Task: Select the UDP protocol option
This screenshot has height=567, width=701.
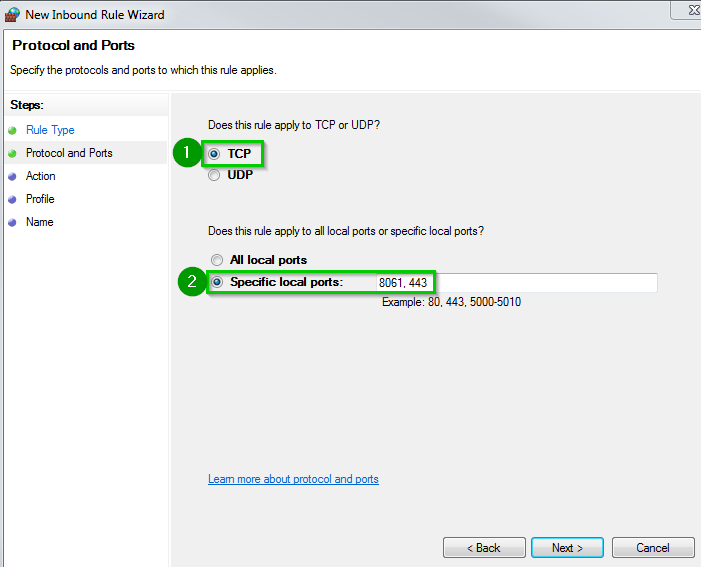Action: click(x=214, y=175)
